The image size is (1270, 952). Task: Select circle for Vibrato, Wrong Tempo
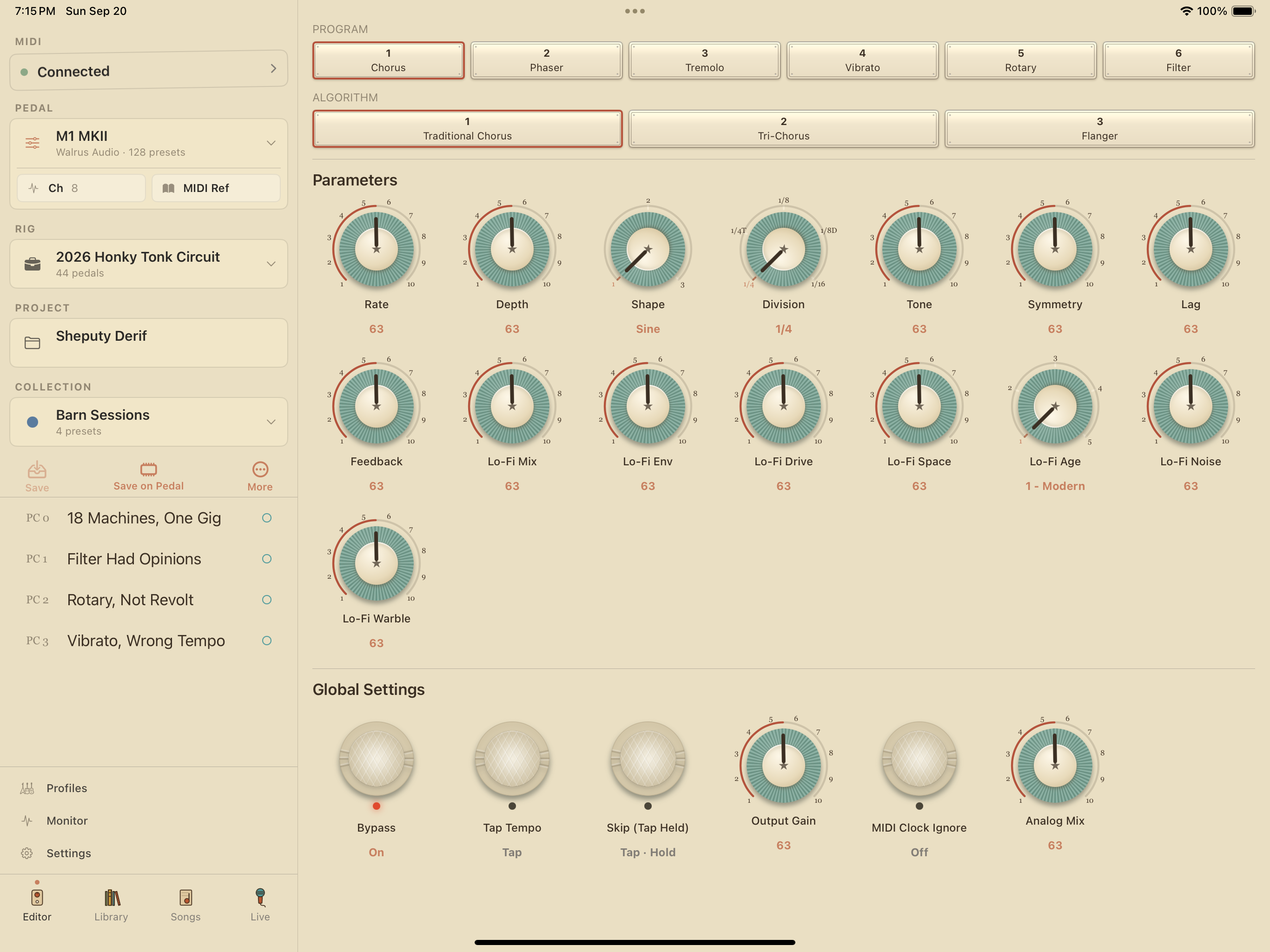click(266, 640)
